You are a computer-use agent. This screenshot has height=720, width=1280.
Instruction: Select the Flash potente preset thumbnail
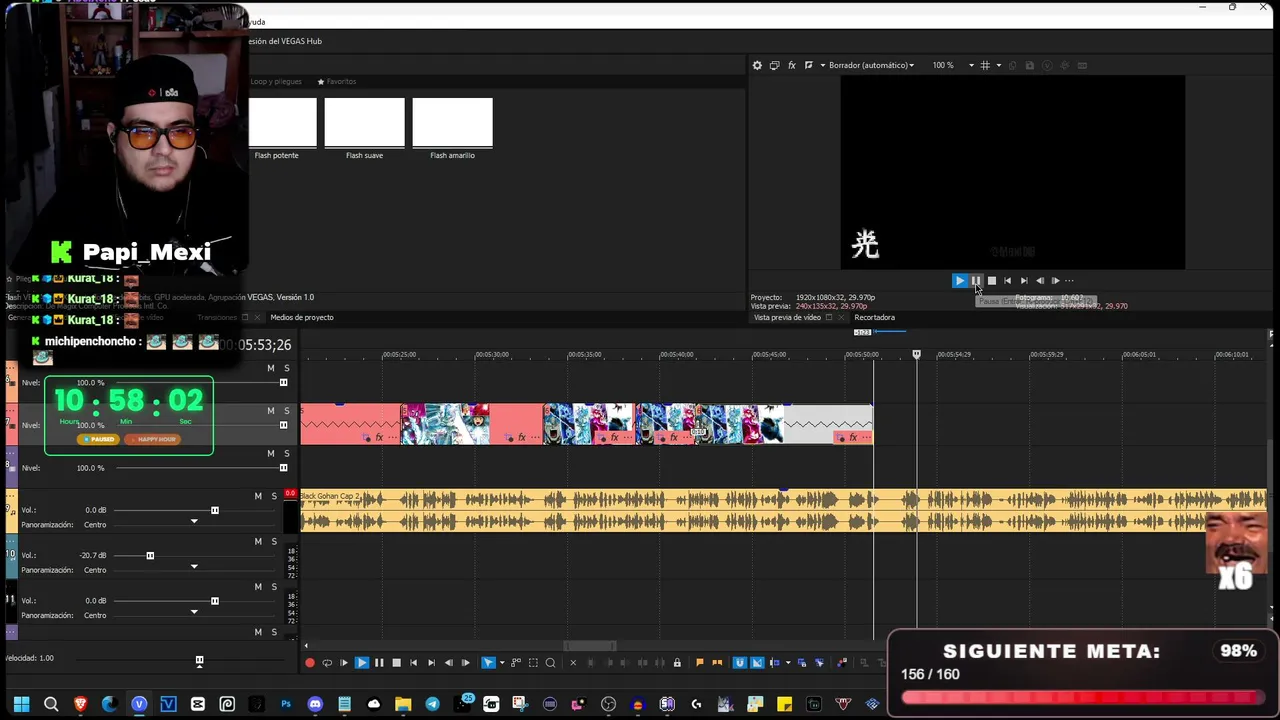(x=283, y=122)
